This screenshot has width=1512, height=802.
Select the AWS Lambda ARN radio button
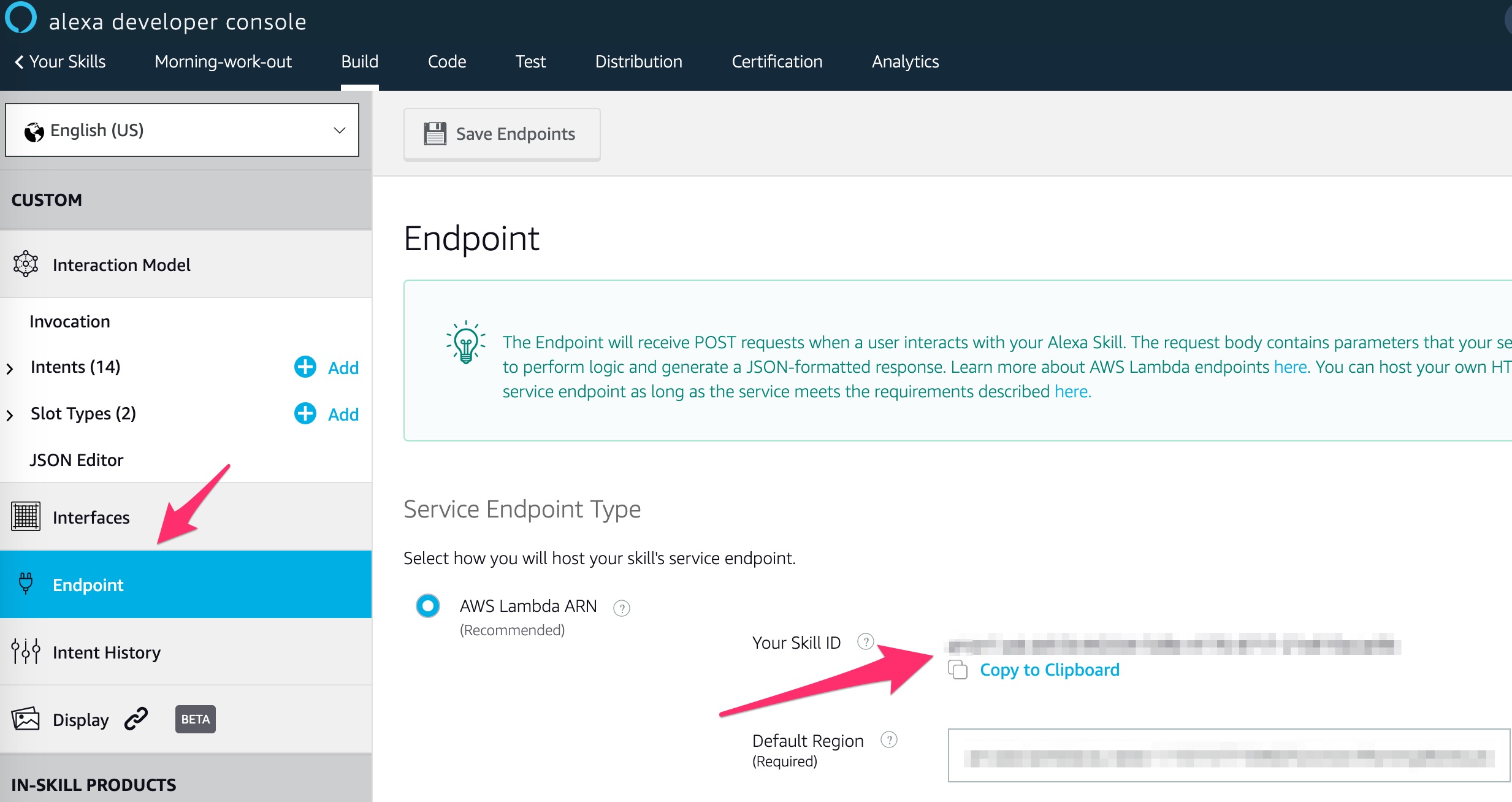tap(428, 606)
